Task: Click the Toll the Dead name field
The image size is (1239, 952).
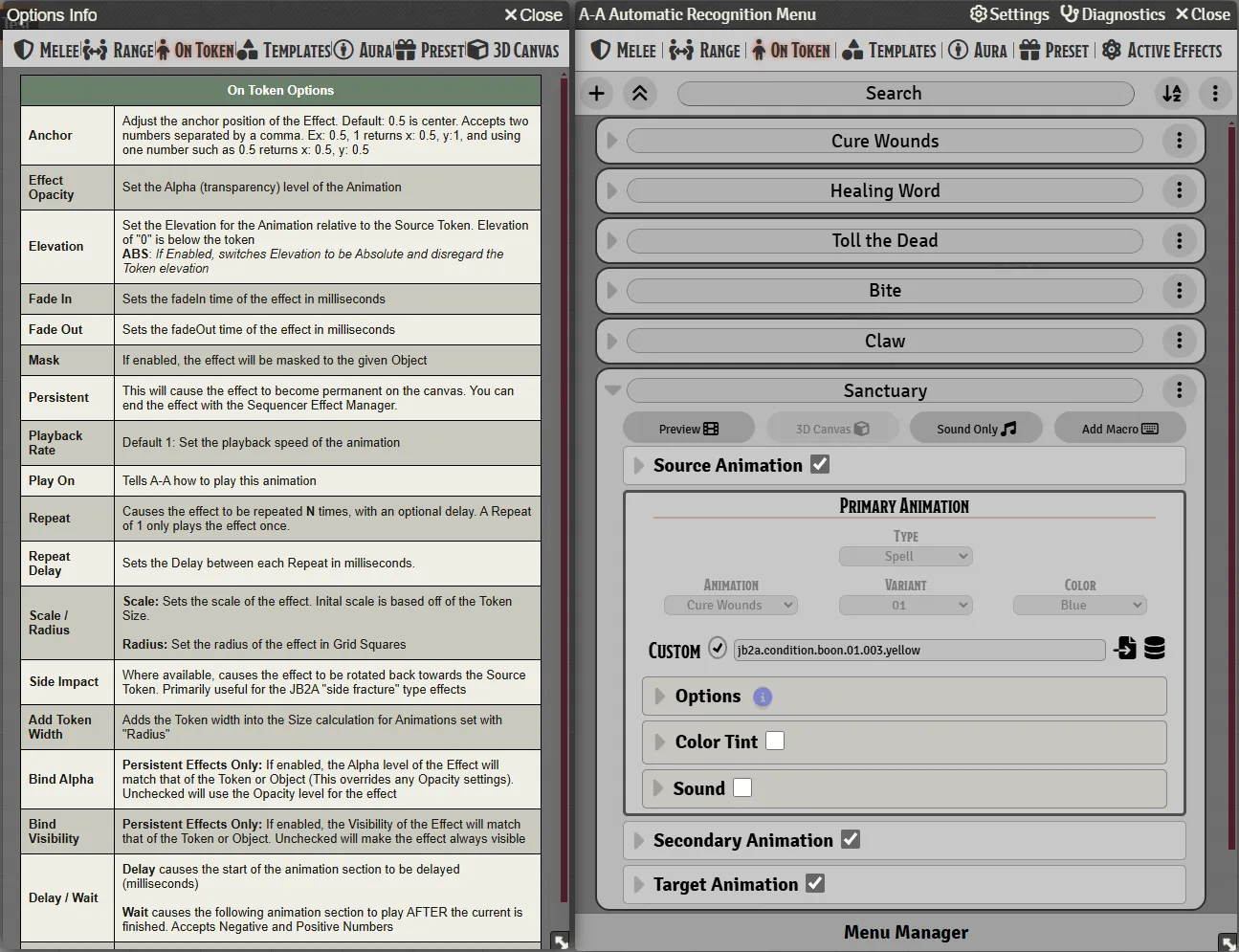Action: click(x=885, y=240)
